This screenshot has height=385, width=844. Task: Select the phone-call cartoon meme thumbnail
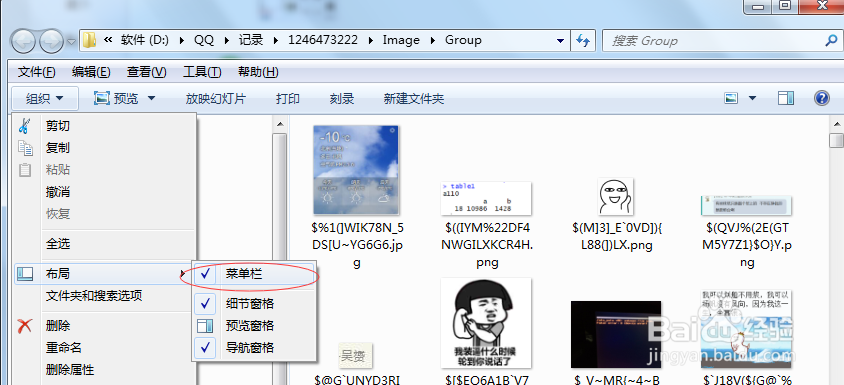pos(486,323)
